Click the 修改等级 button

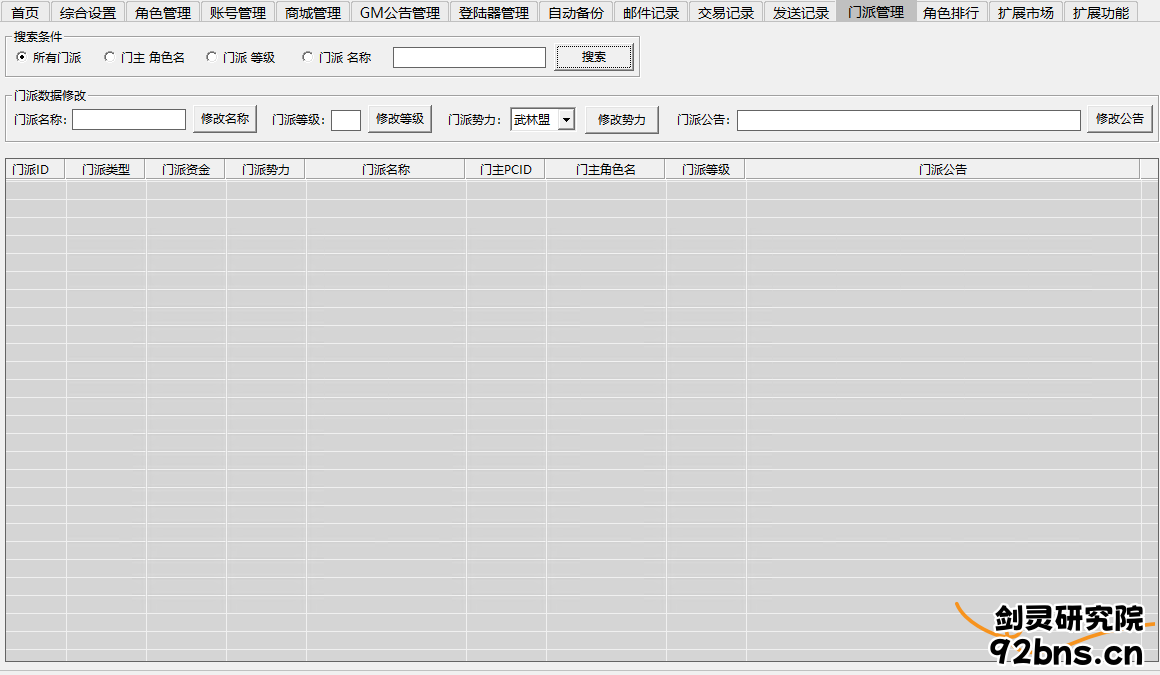399,119
